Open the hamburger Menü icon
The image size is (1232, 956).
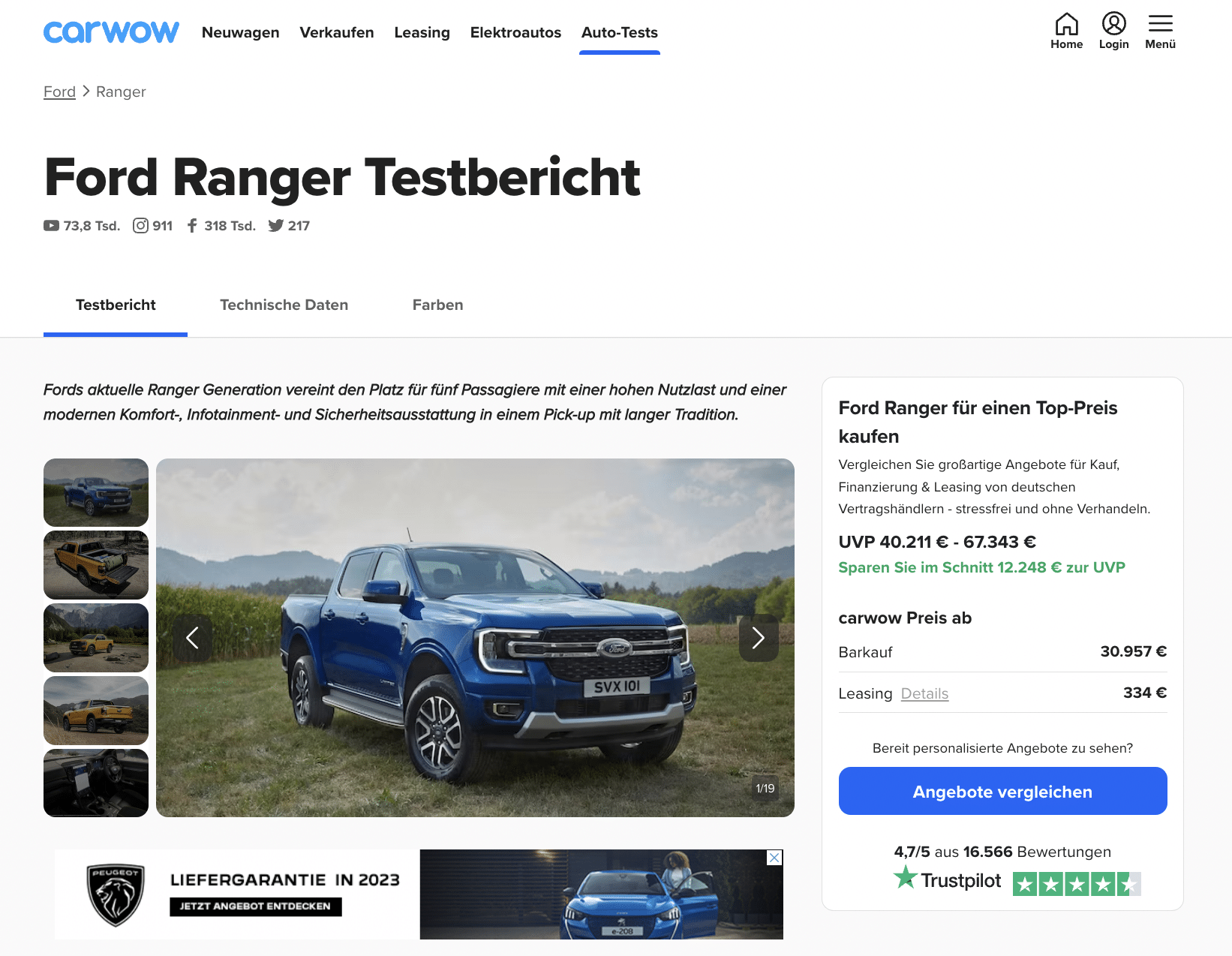(x=1160, y=23)
